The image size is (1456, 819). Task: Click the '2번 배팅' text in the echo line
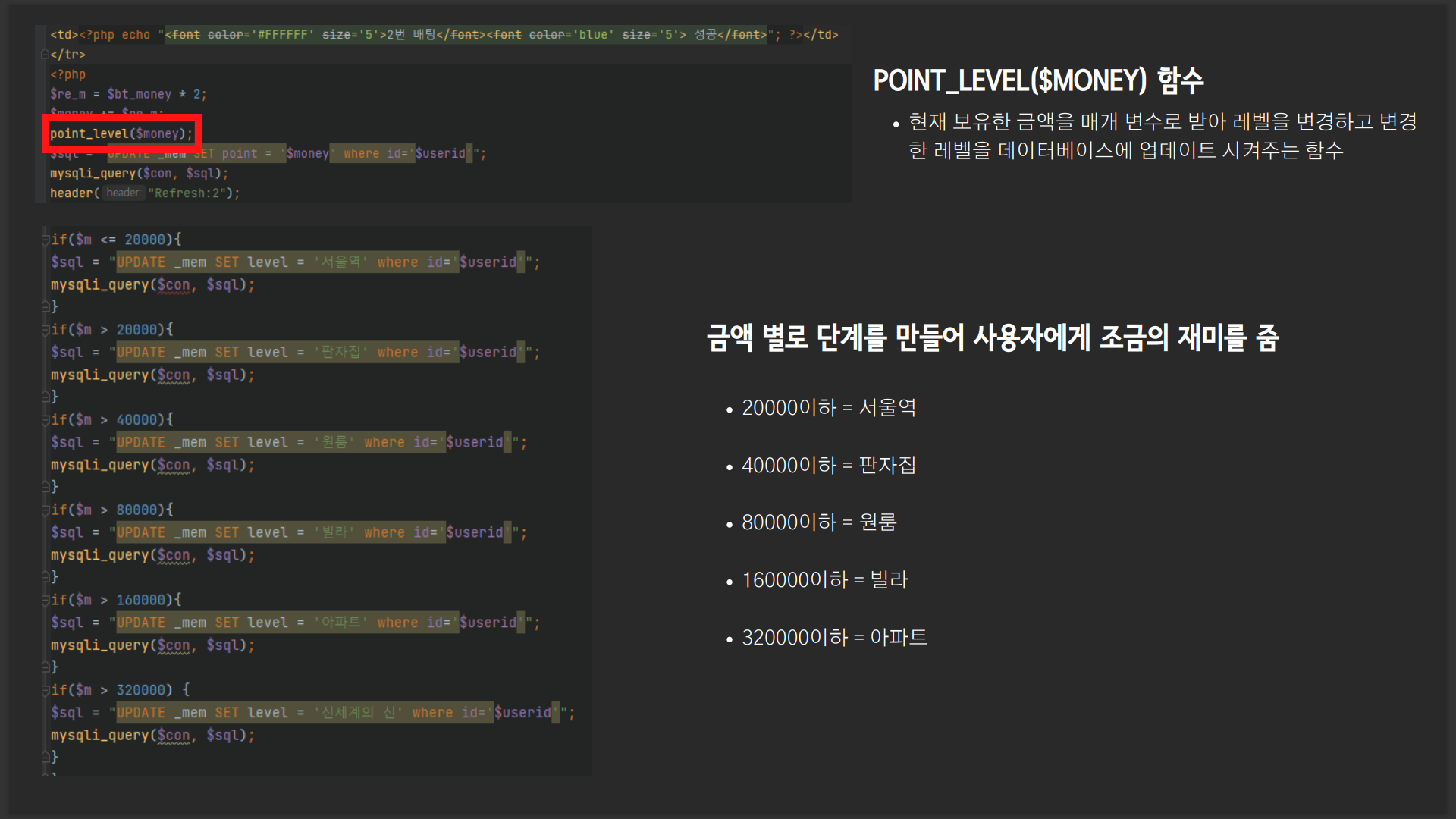point(411,35)
